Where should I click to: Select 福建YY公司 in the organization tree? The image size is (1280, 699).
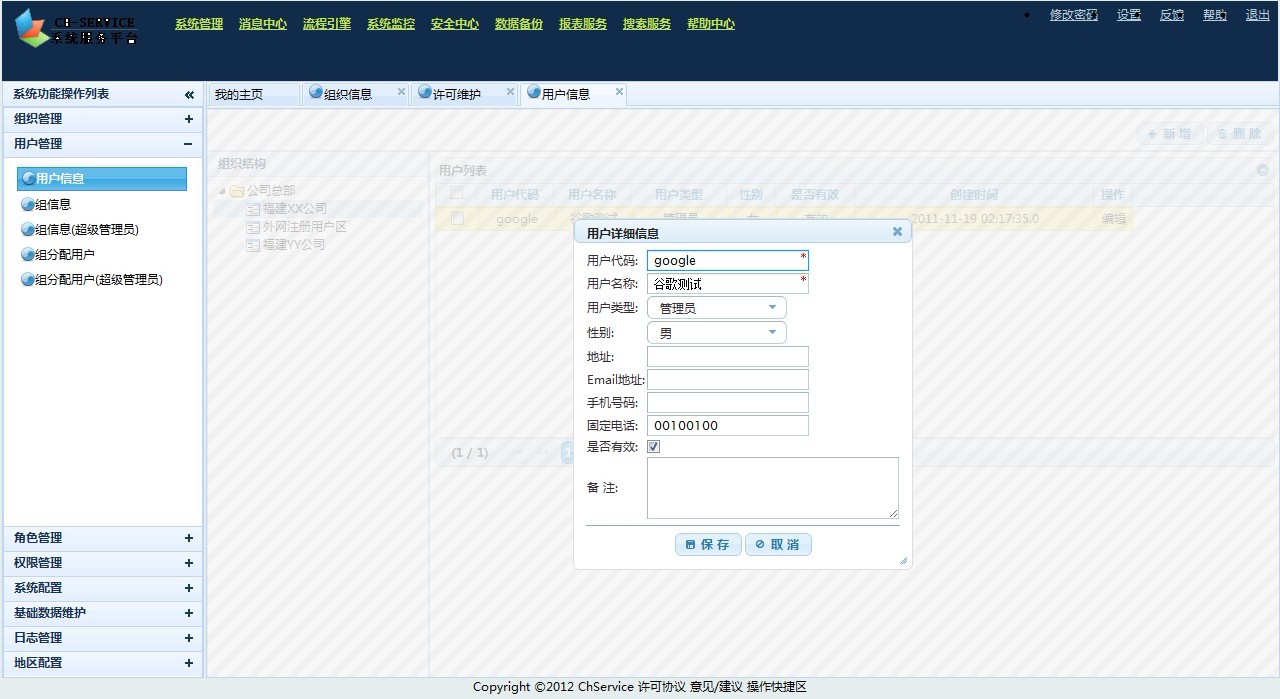(x=294, y=245)
